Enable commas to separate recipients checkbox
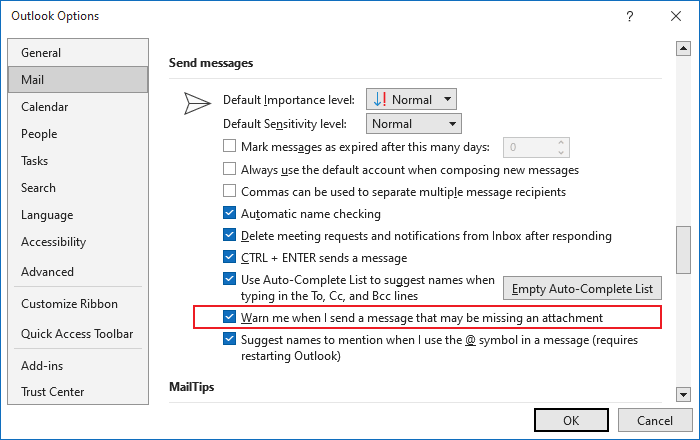 click(229, 191)
